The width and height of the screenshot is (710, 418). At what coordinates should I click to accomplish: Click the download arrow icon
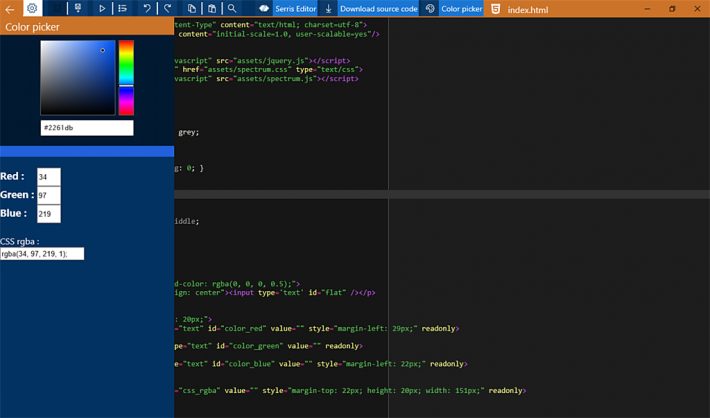coord(328,9)
